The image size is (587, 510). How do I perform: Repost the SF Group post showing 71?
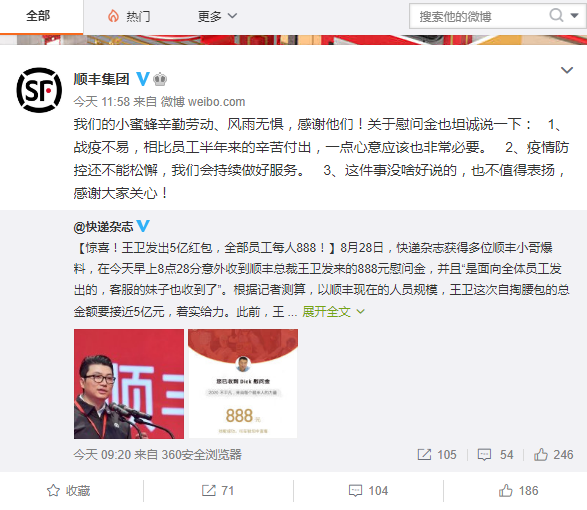(x=218, y=491)
